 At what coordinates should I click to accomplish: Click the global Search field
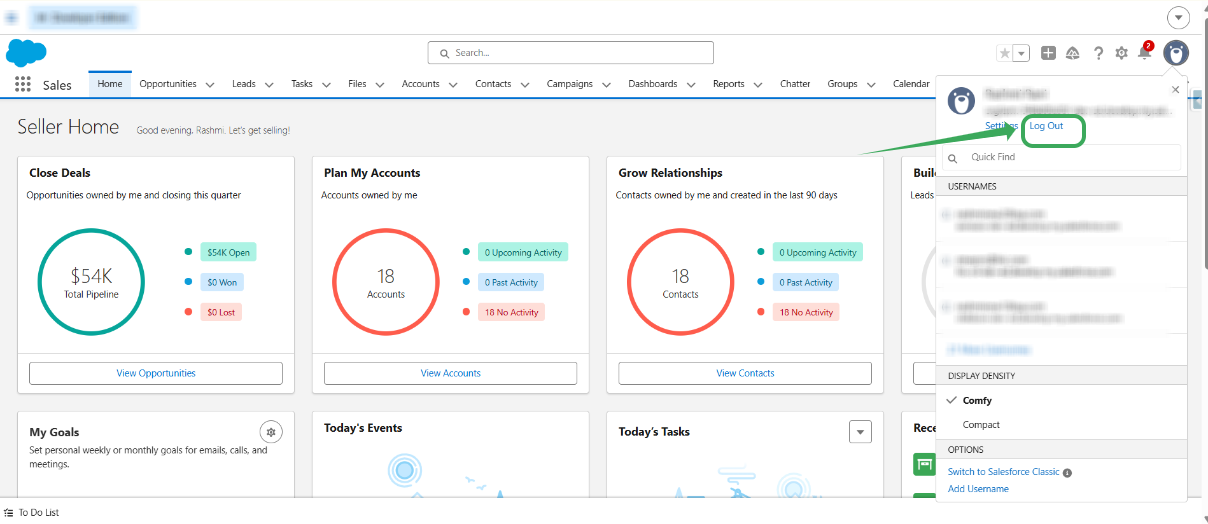pos(571,53)
